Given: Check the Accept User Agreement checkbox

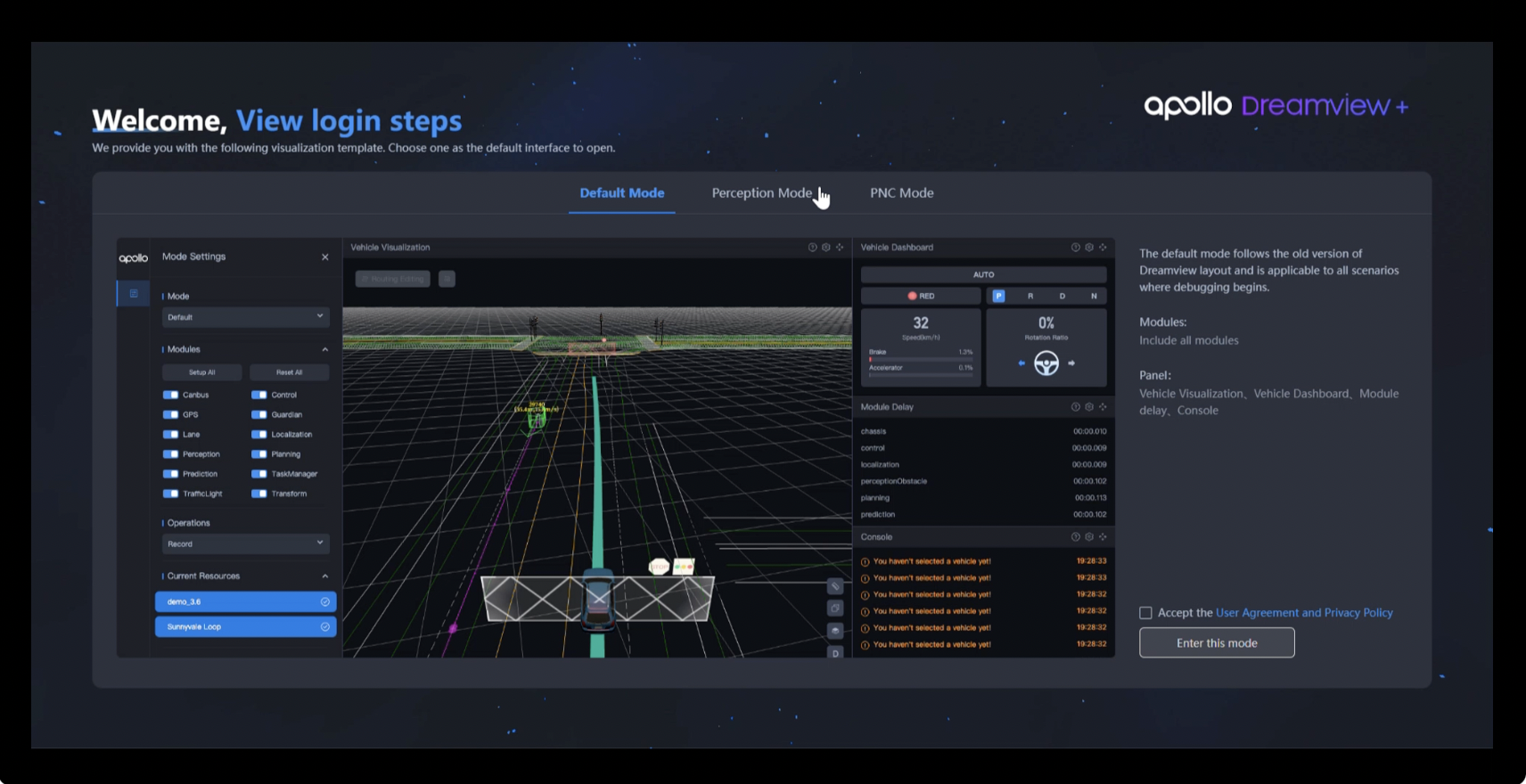Looking at the screenshot, I should click(x=1145, y=612).
